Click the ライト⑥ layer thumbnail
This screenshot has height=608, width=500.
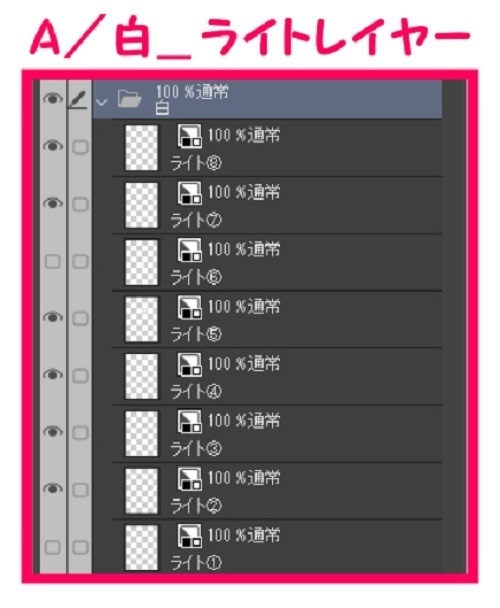click(x=142, y=262)
